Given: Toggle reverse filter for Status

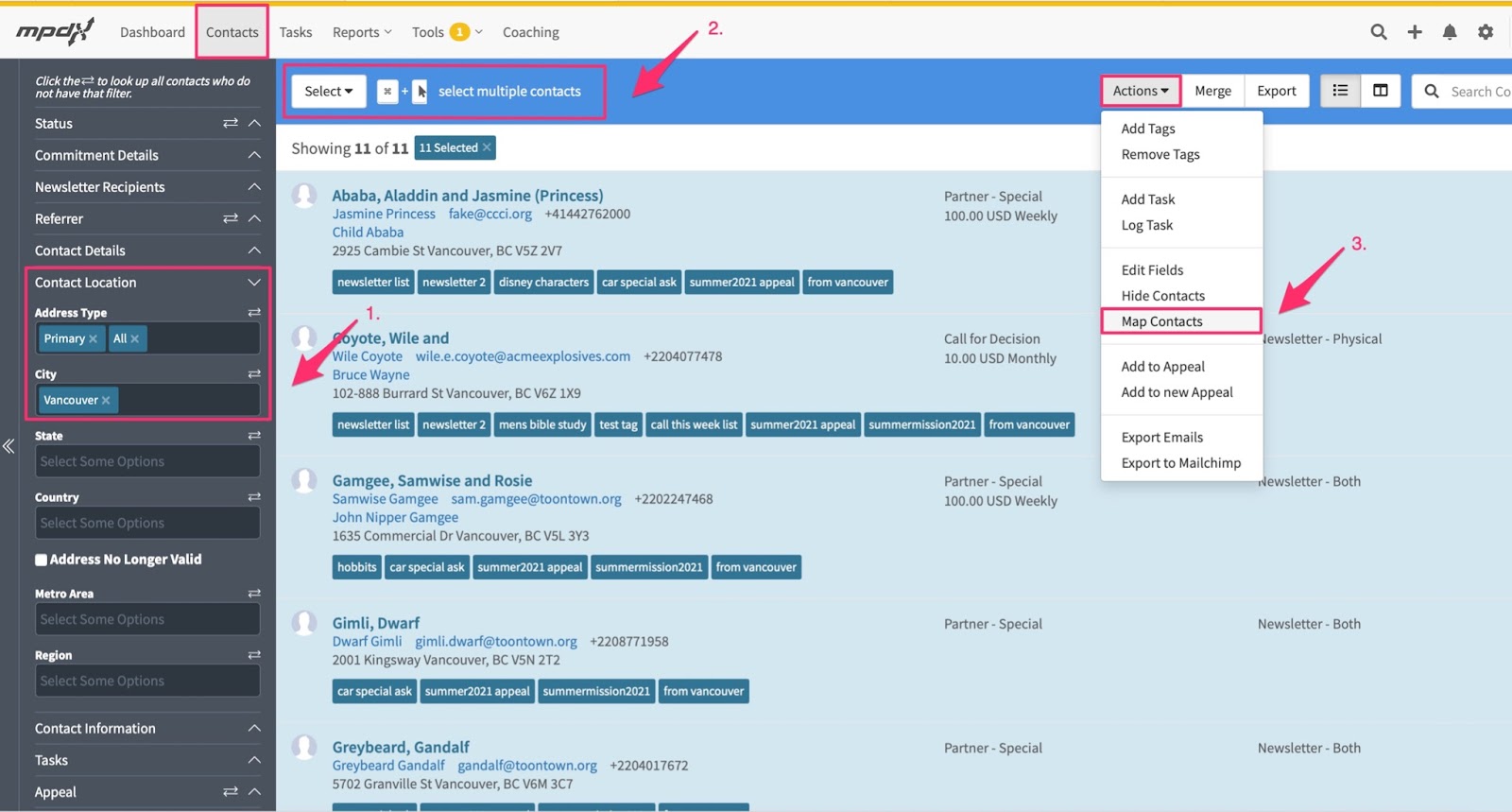Looking at the screenshot, I should point(230,124).
